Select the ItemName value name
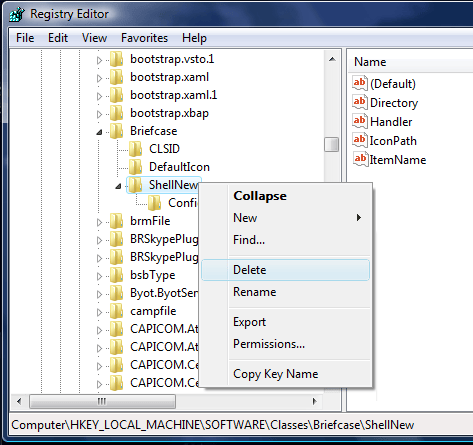 tap(398, 160)
